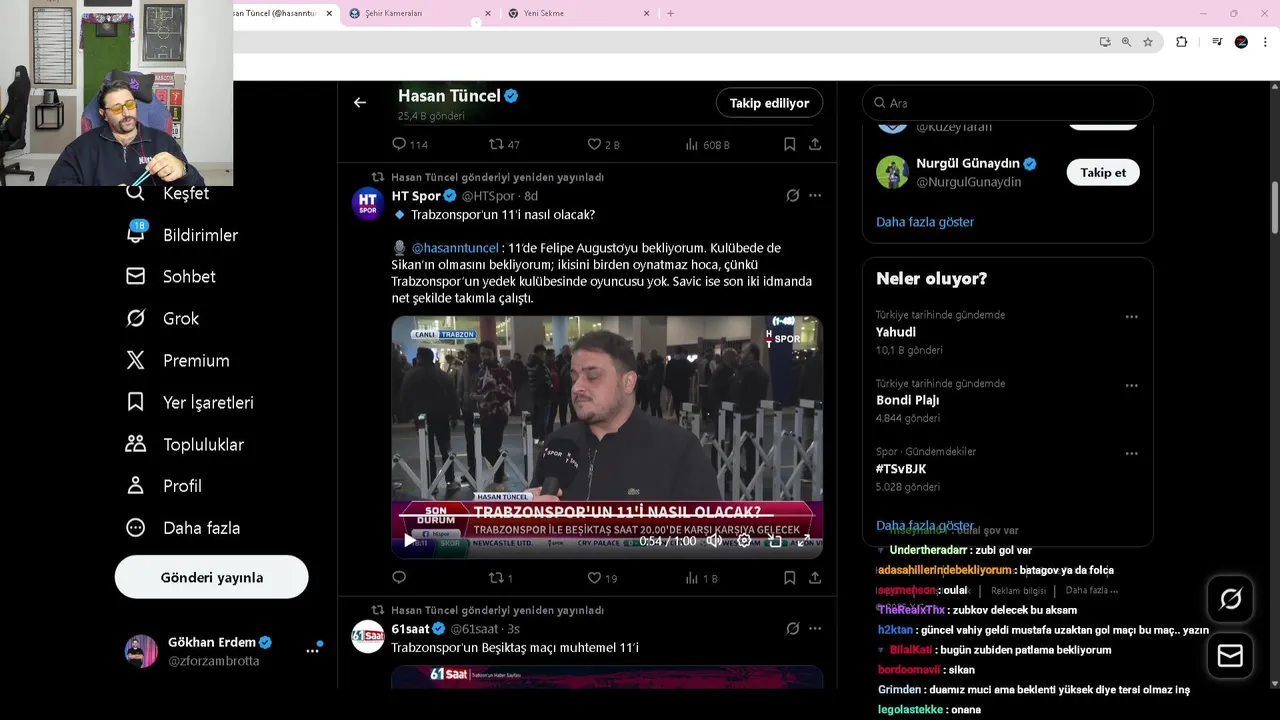
Task: Open floating Grok button
Action: tap(1230, 599)
